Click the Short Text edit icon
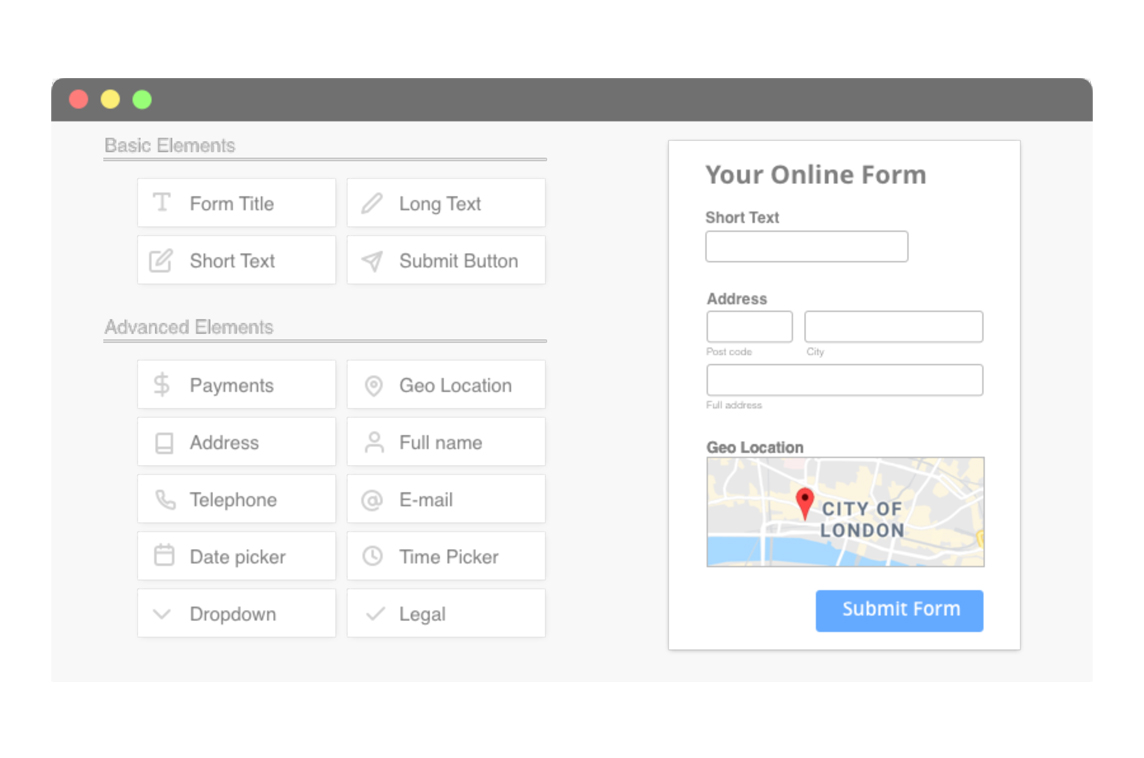Image resolution: width=1144 pixels, height=758 pixels. point(161,260)
